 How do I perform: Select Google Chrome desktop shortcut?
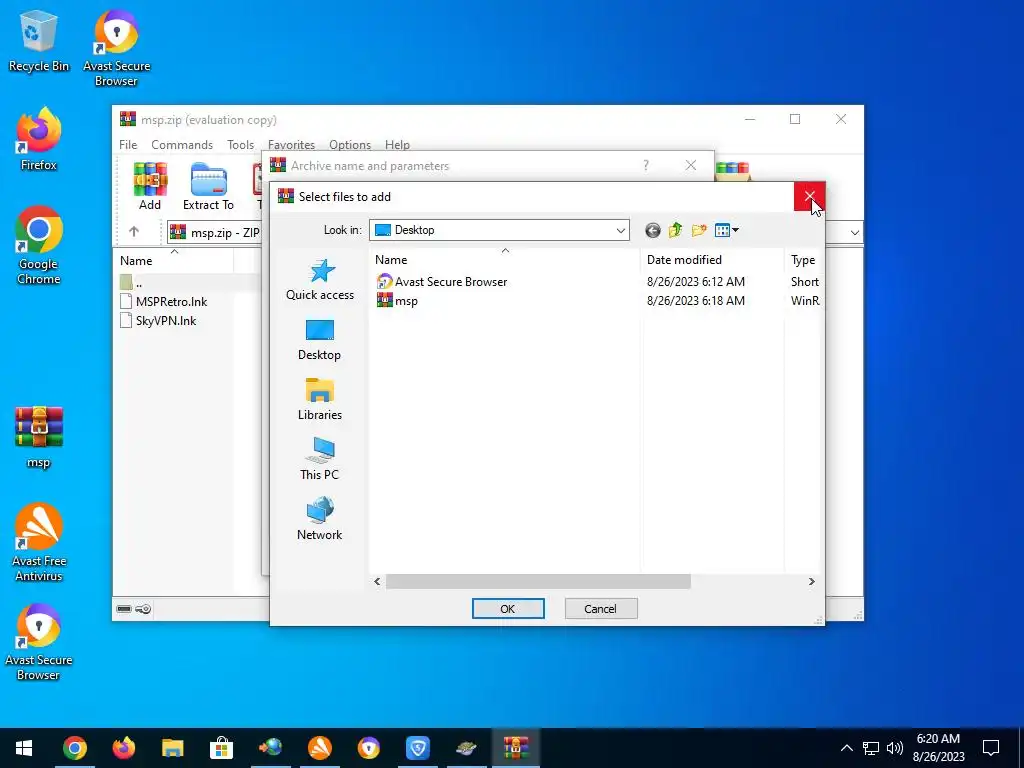(39, 246)
